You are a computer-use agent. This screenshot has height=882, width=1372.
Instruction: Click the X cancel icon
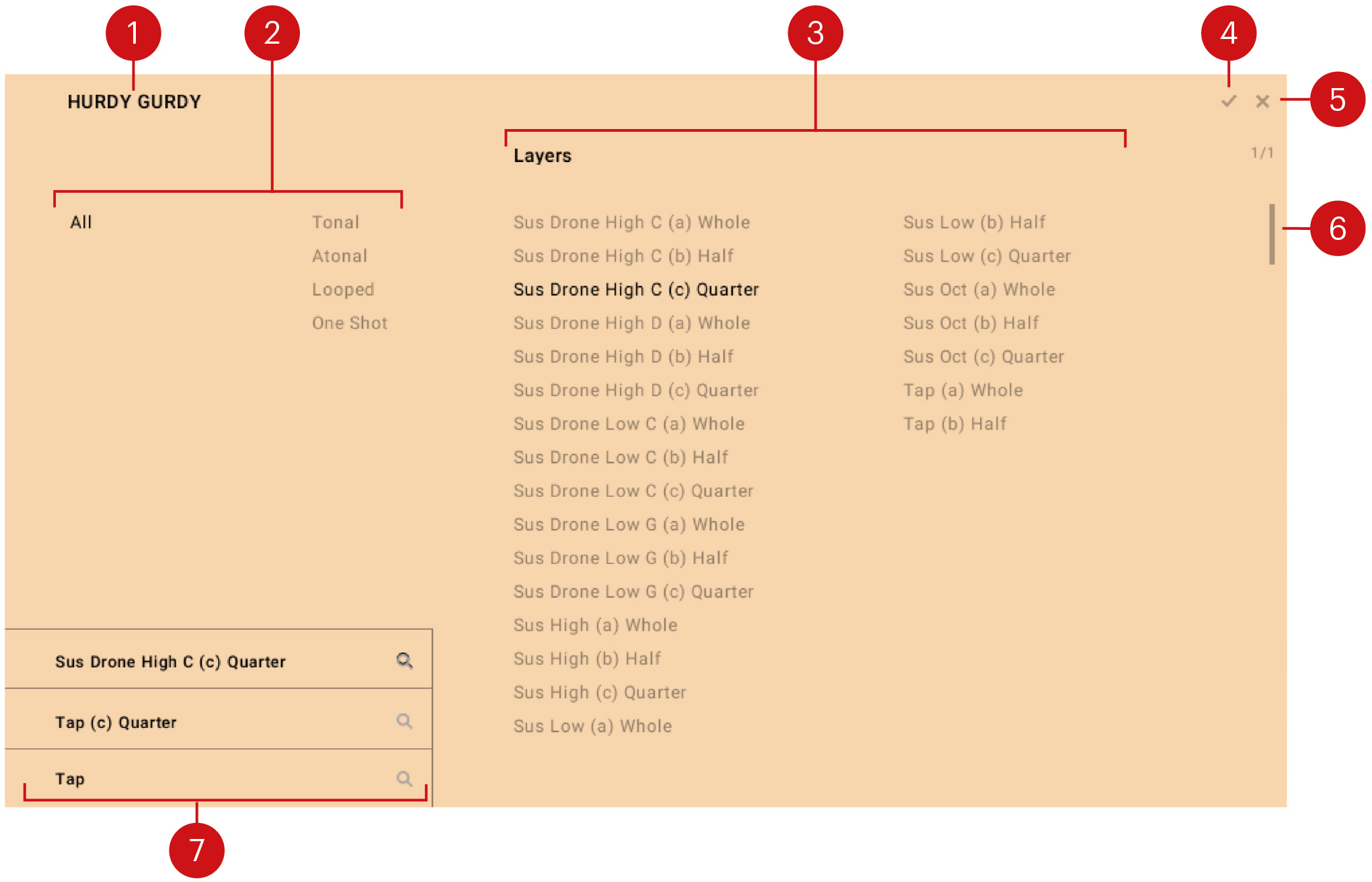click(x=1262, y=102)
